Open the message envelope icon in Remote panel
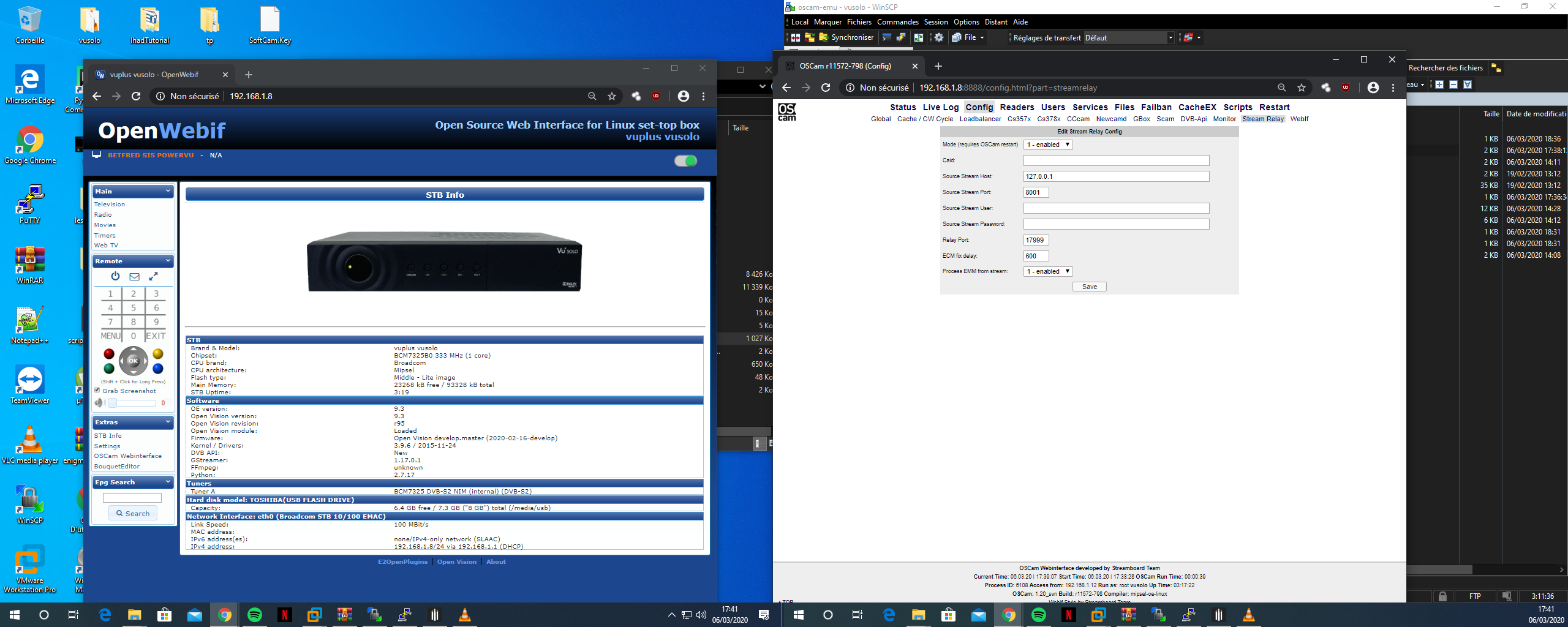Screen dimensions: 1568x627 tap(134, 276)
